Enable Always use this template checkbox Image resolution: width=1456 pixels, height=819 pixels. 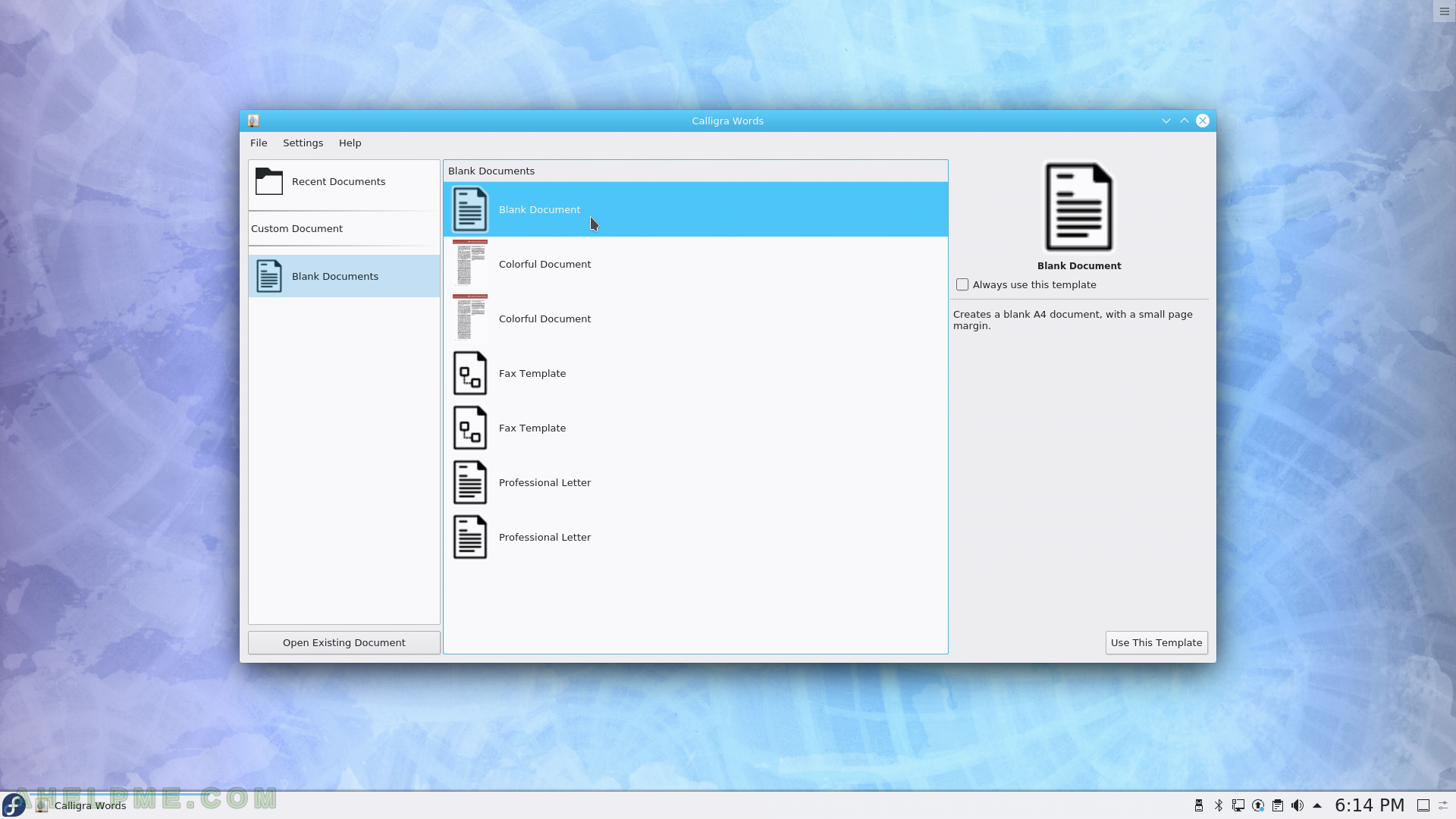962,284
